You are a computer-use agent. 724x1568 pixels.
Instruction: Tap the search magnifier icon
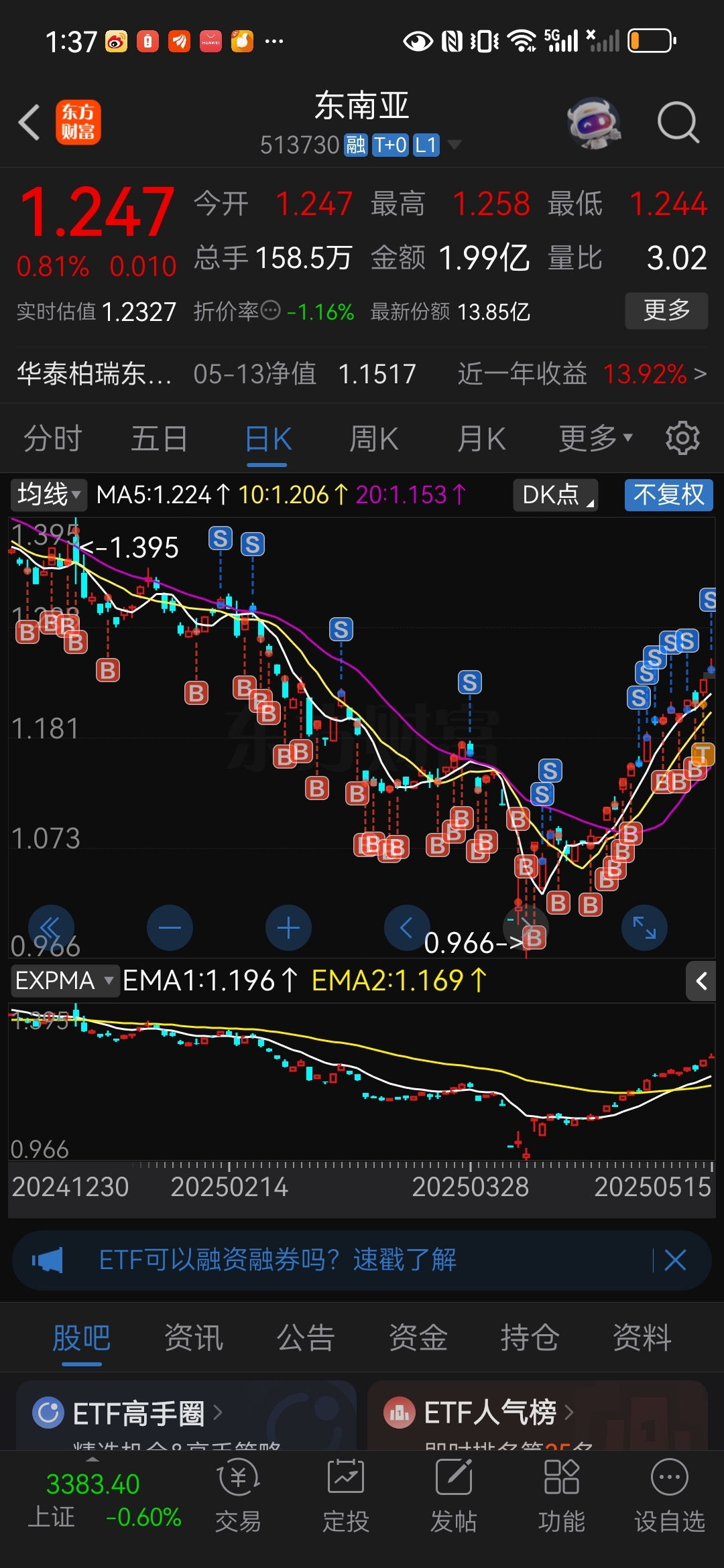pos(678,123)
